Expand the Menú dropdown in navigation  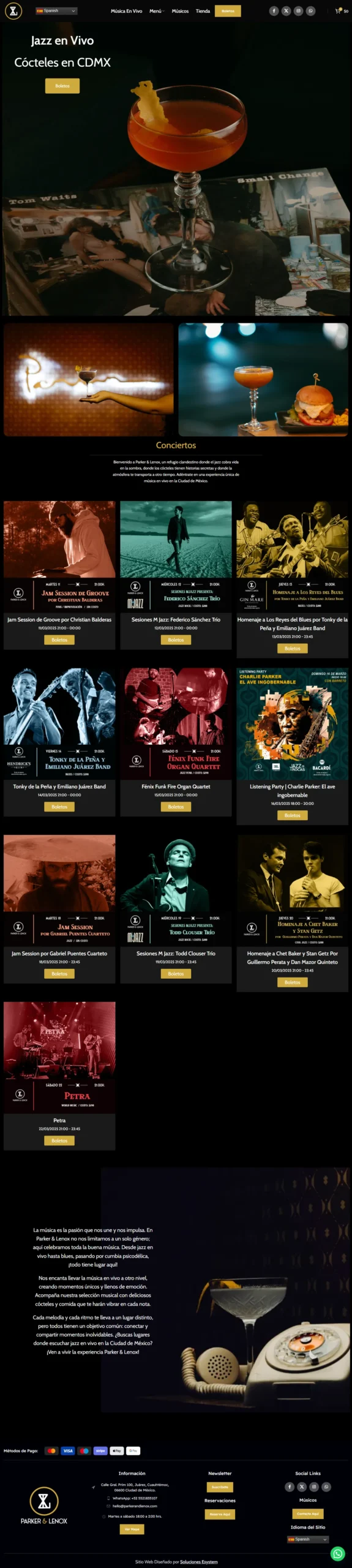[x=157, y=11]
